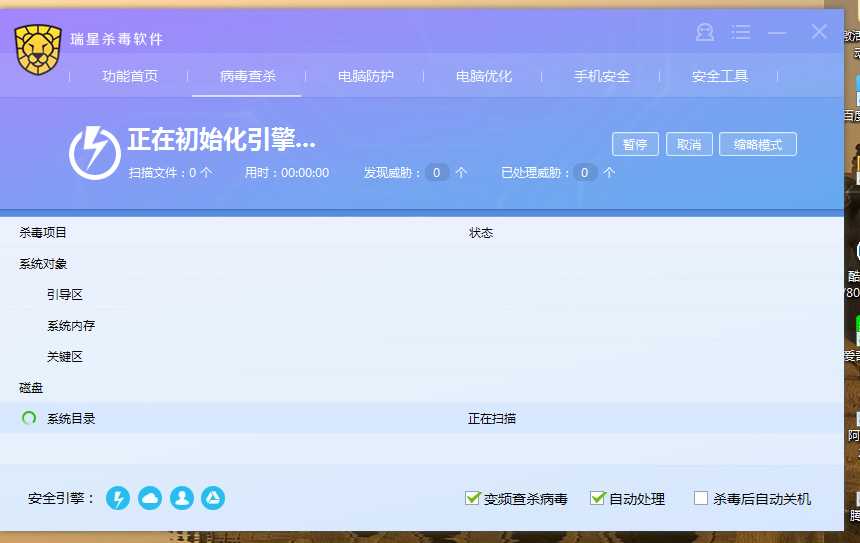Enable 杀毒后自动关机 checkbox
Screen dimensions: 860x543
(700, 498)
